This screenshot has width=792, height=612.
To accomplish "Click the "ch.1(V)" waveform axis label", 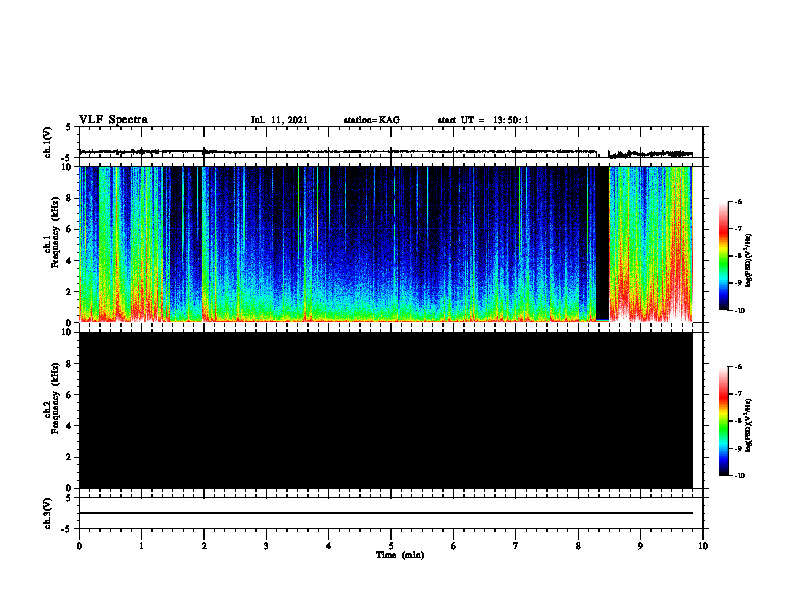I will (x=47, y=142).
